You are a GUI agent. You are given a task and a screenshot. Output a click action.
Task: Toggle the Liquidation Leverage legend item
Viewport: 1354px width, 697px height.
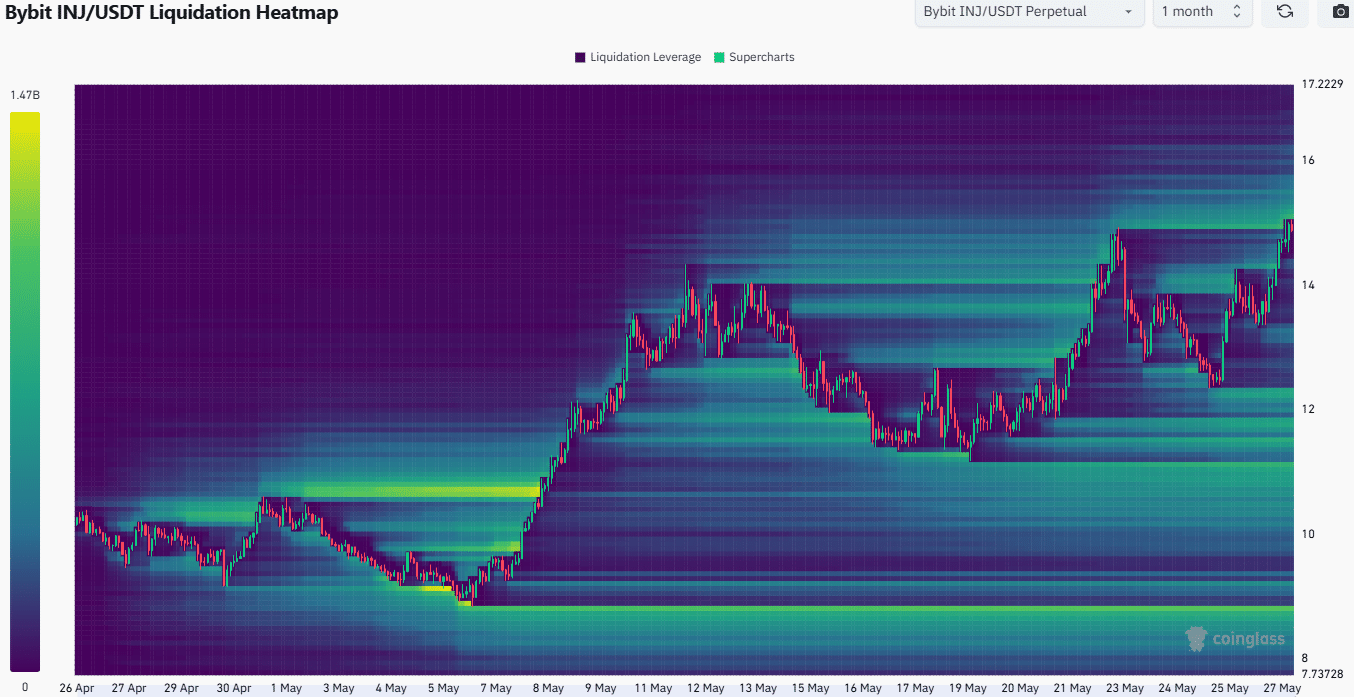tap(638, 57)
